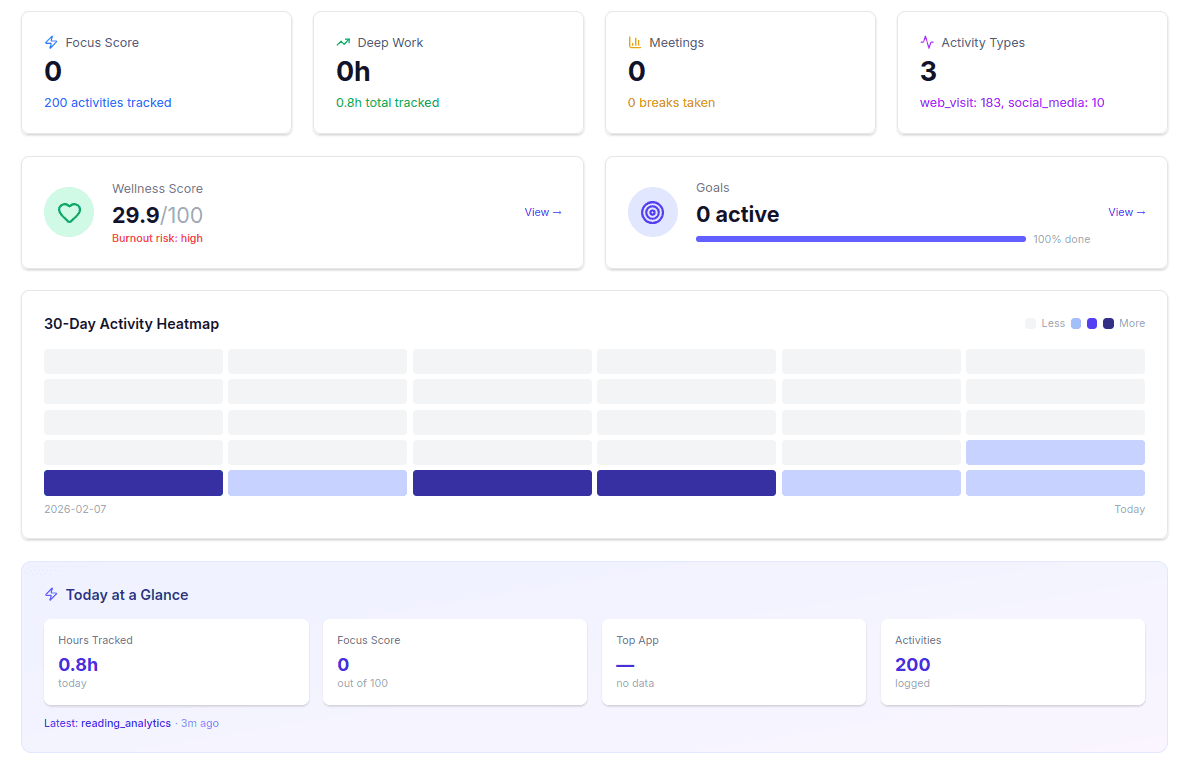Click the Meetings bar chart icon
This screenshot has height=763, width=1182.
click(x=635, y=42)
